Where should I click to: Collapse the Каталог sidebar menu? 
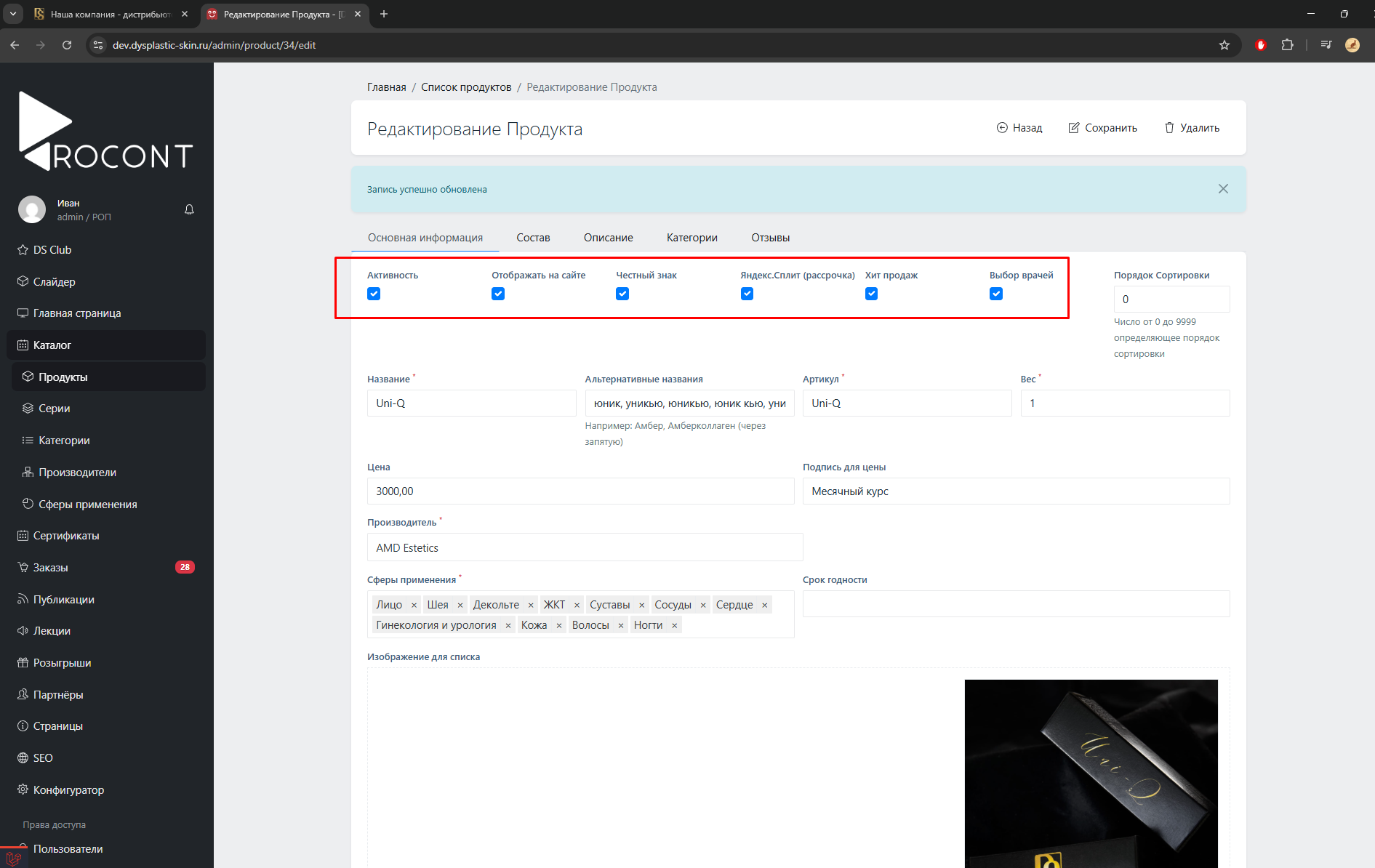pyautogui.click(x=52, y=345)
